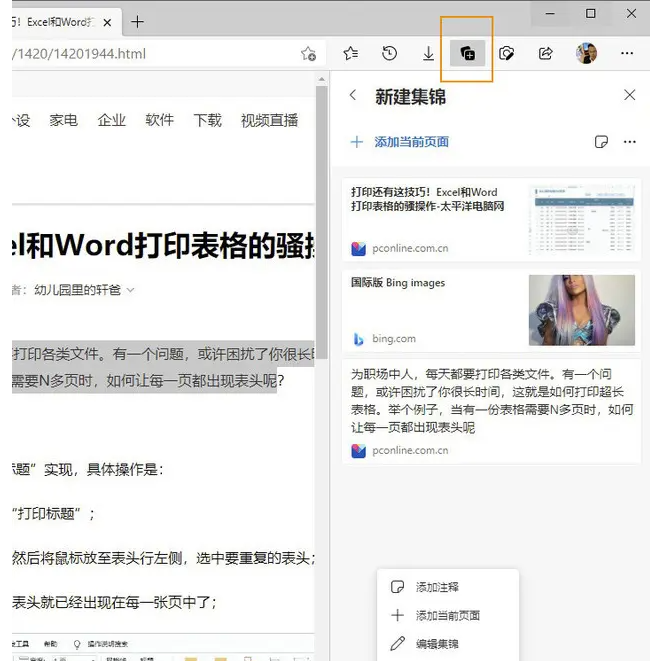650x661 pixels.
Task: Click the scrollbar up arrow
Action: (x=322, y=79)
